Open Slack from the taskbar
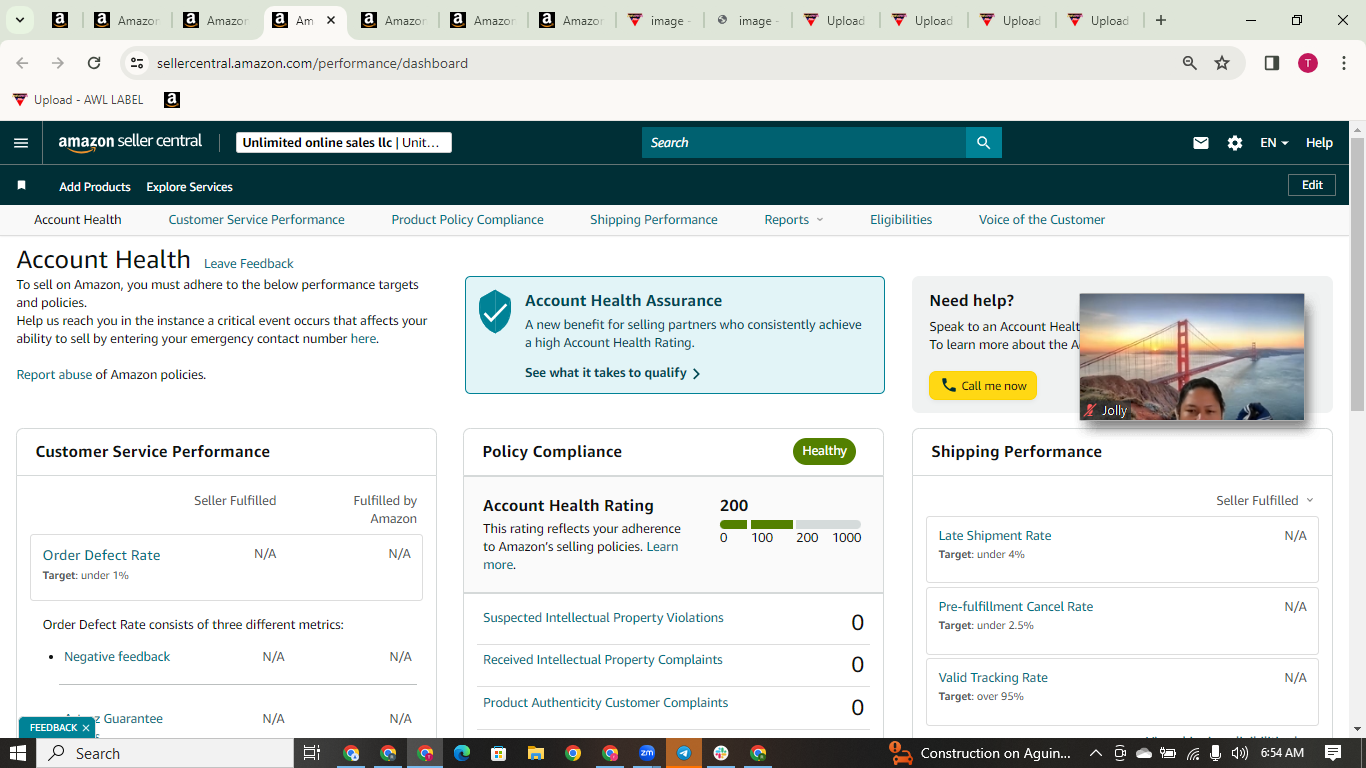This screenshot has height=768, width=1366. tap(721, 753)
